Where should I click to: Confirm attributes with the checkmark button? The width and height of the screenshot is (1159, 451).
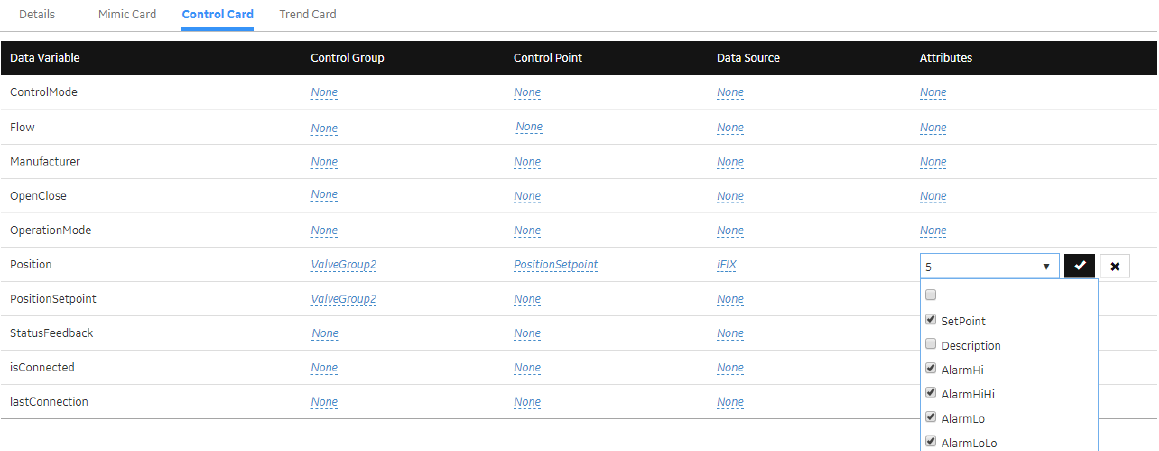click(1079, 266)
